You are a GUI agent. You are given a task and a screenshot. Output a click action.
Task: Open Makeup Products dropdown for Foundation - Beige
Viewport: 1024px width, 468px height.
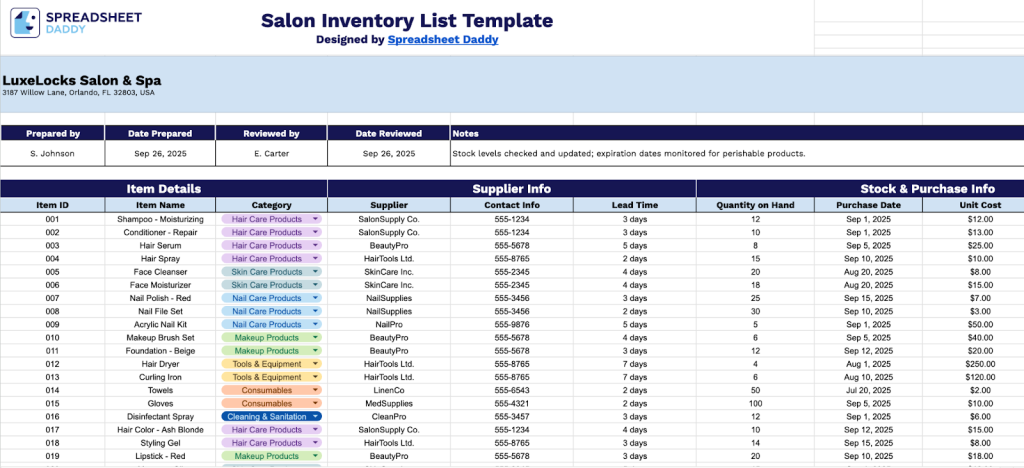tap(316, 351)
